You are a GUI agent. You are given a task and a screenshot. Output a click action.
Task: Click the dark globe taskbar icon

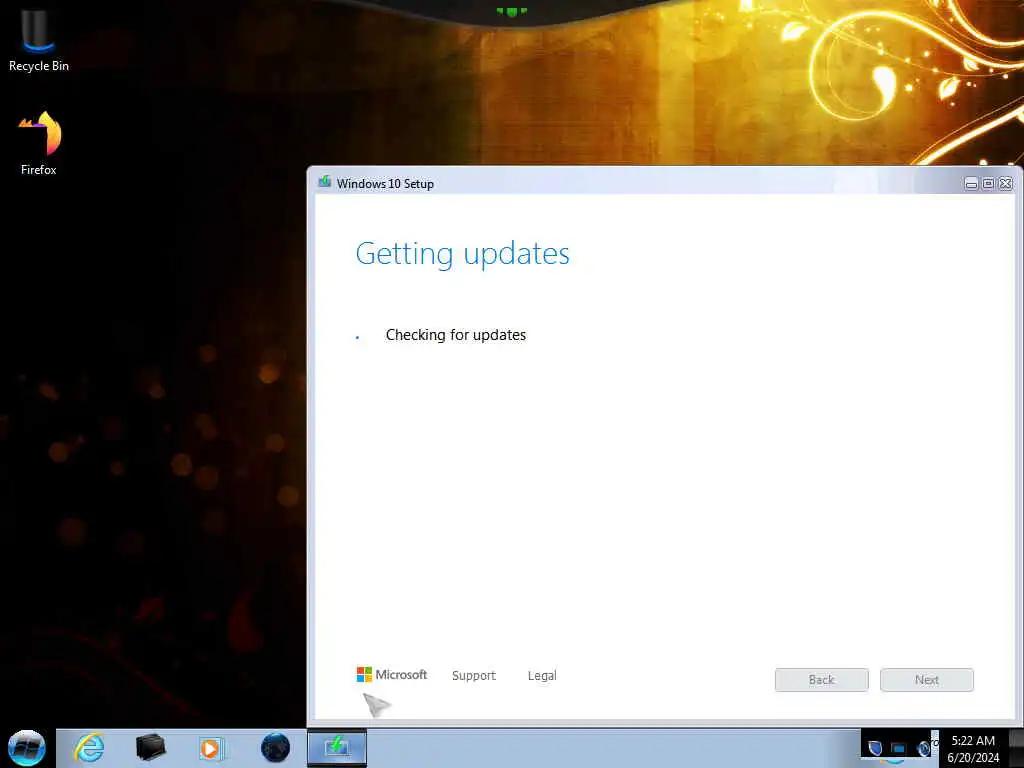click(275, 747)
